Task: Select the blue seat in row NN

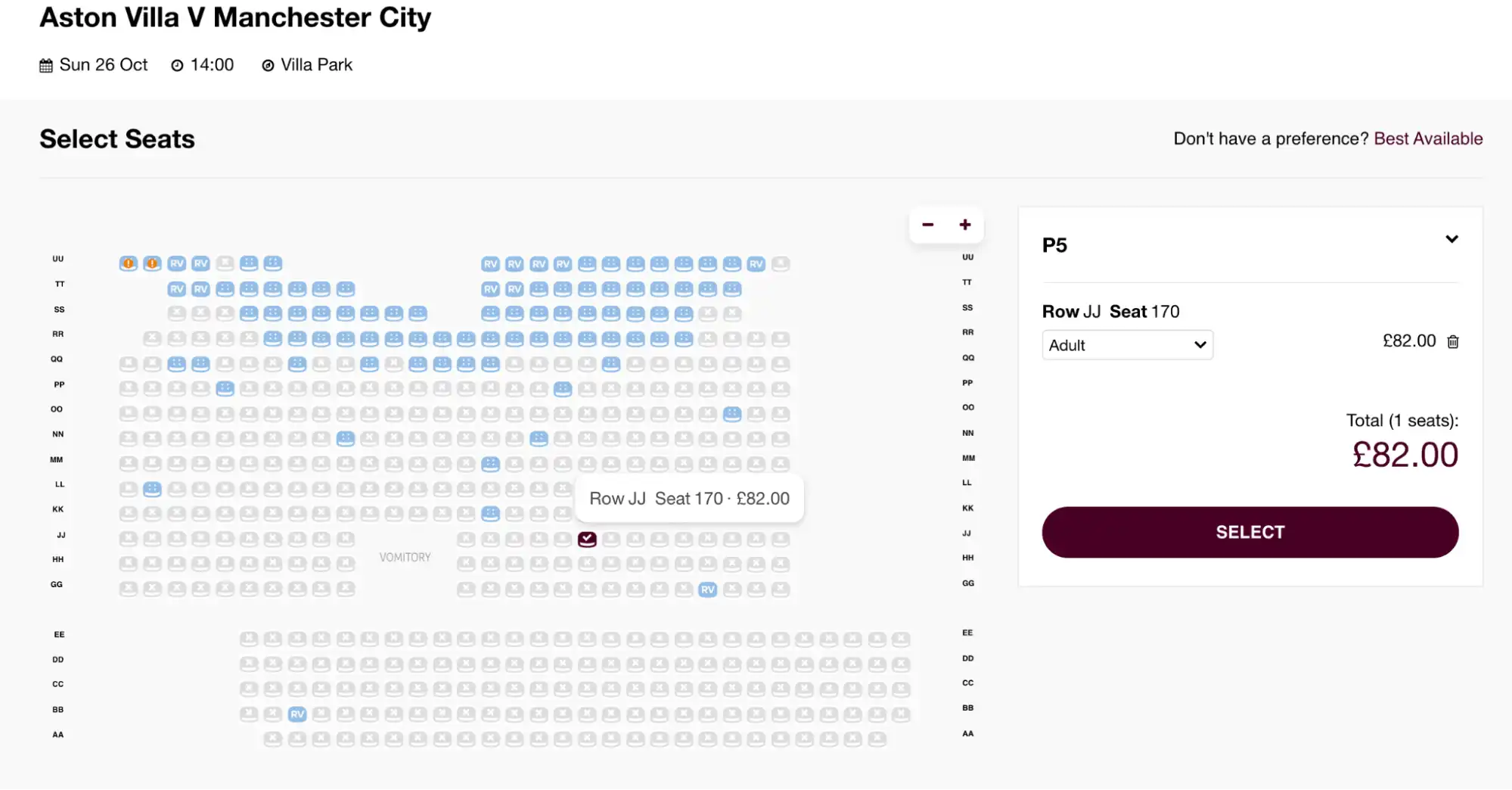Action: click(x=346, y=437)
